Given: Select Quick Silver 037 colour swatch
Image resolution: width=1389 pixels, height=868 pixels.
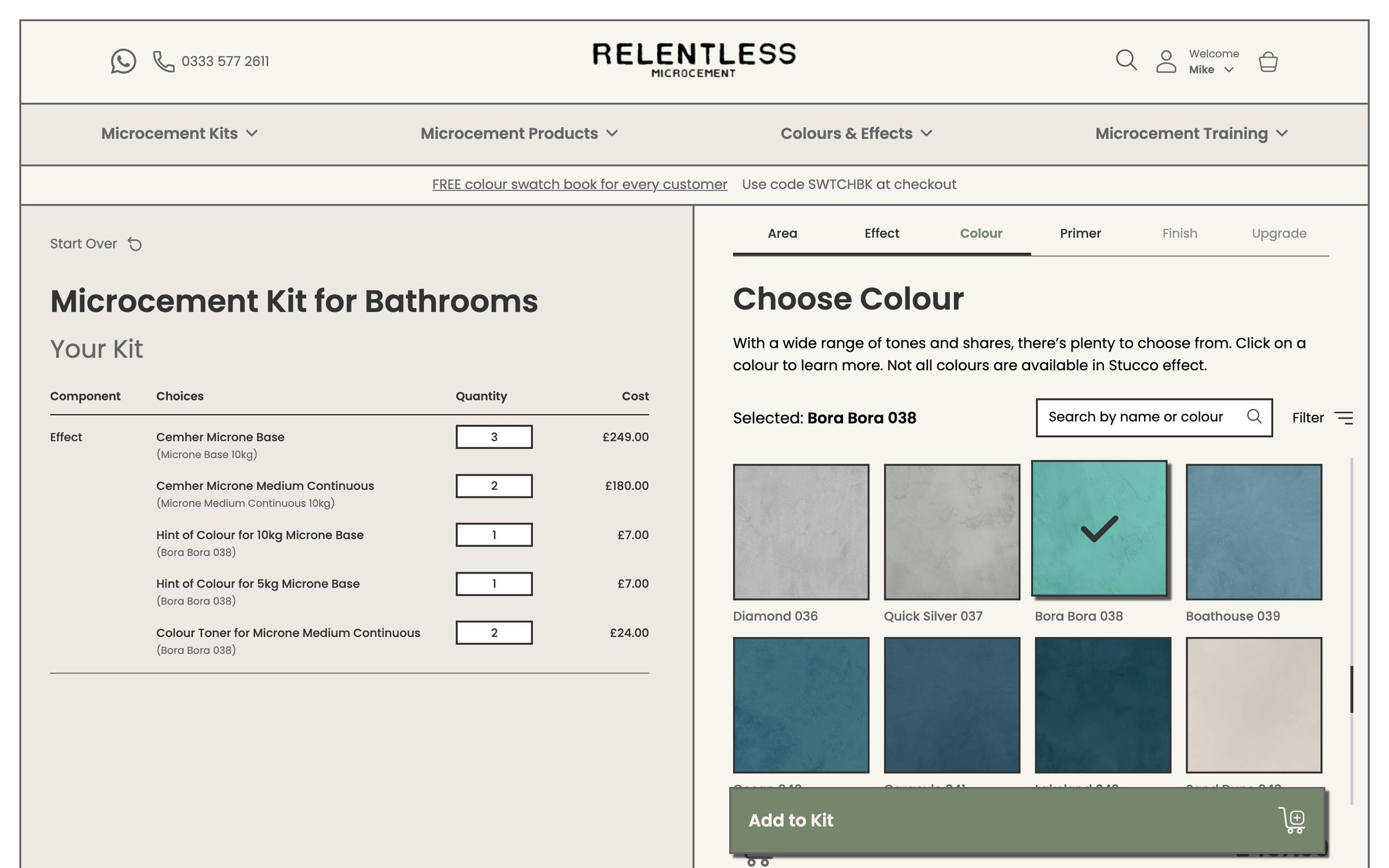Looking at the screenshot, I should [x=952, y=532].
